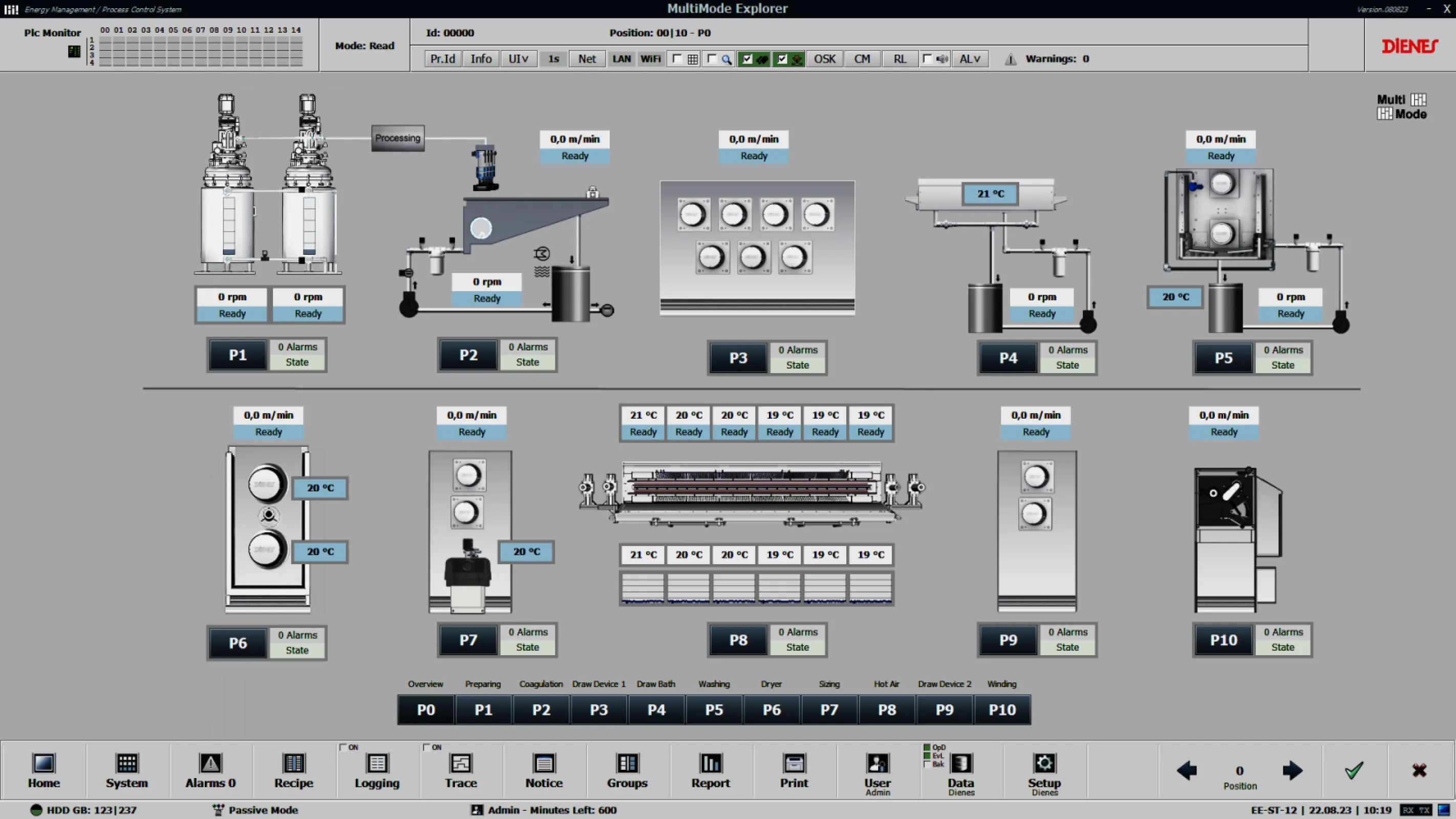
Task: Open the Report module
Action: 711,771
